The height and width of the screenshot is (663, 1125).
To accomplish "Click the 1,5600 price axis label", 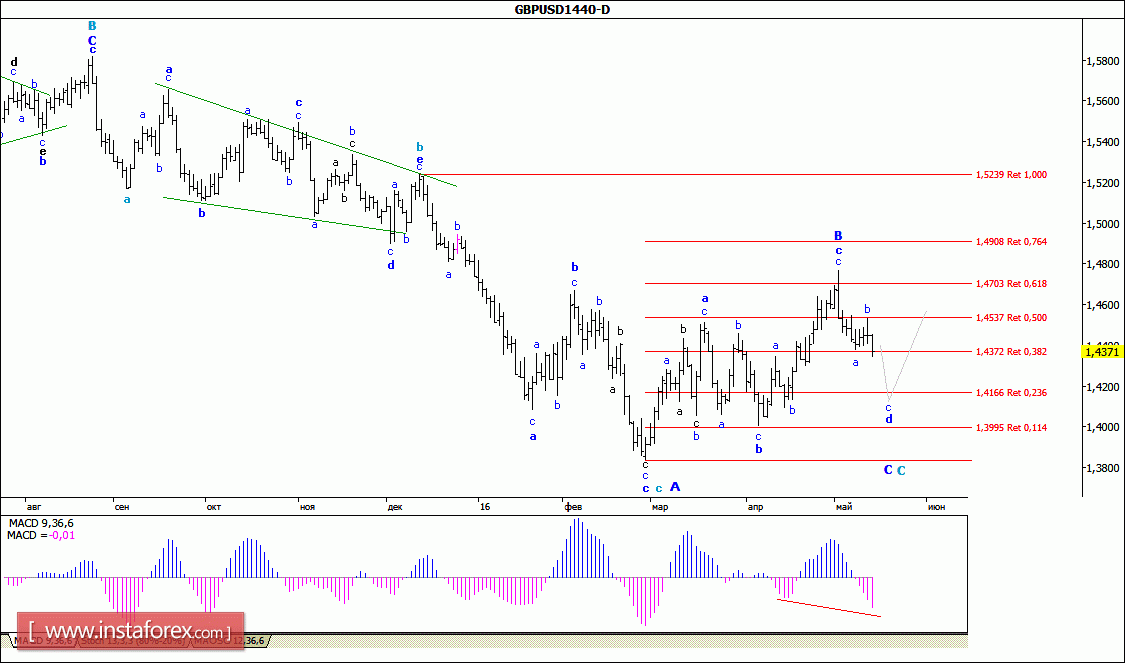I will click(x=1105, y=101).
